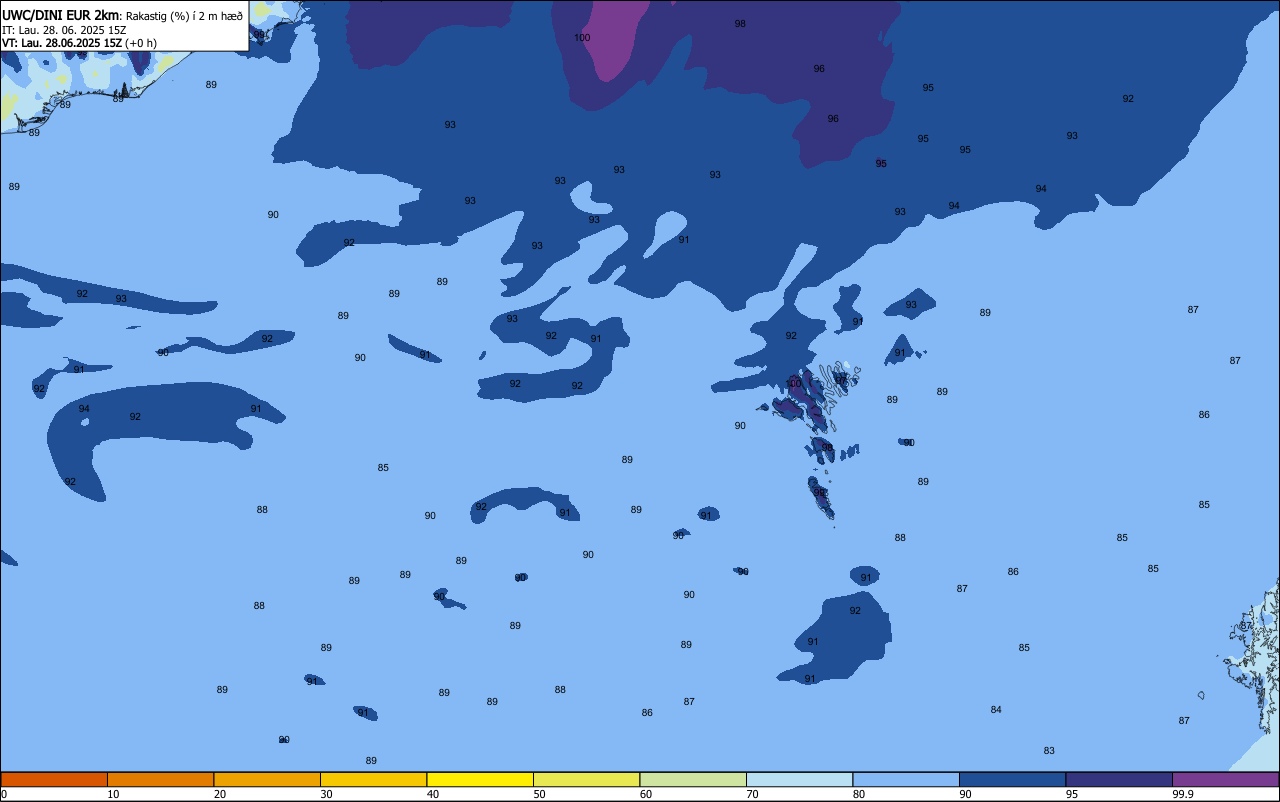Viewport: 1280px width, 802px height.
Task: Click the yellow-green 50–60 legend swatch
Action: point(586,779)
